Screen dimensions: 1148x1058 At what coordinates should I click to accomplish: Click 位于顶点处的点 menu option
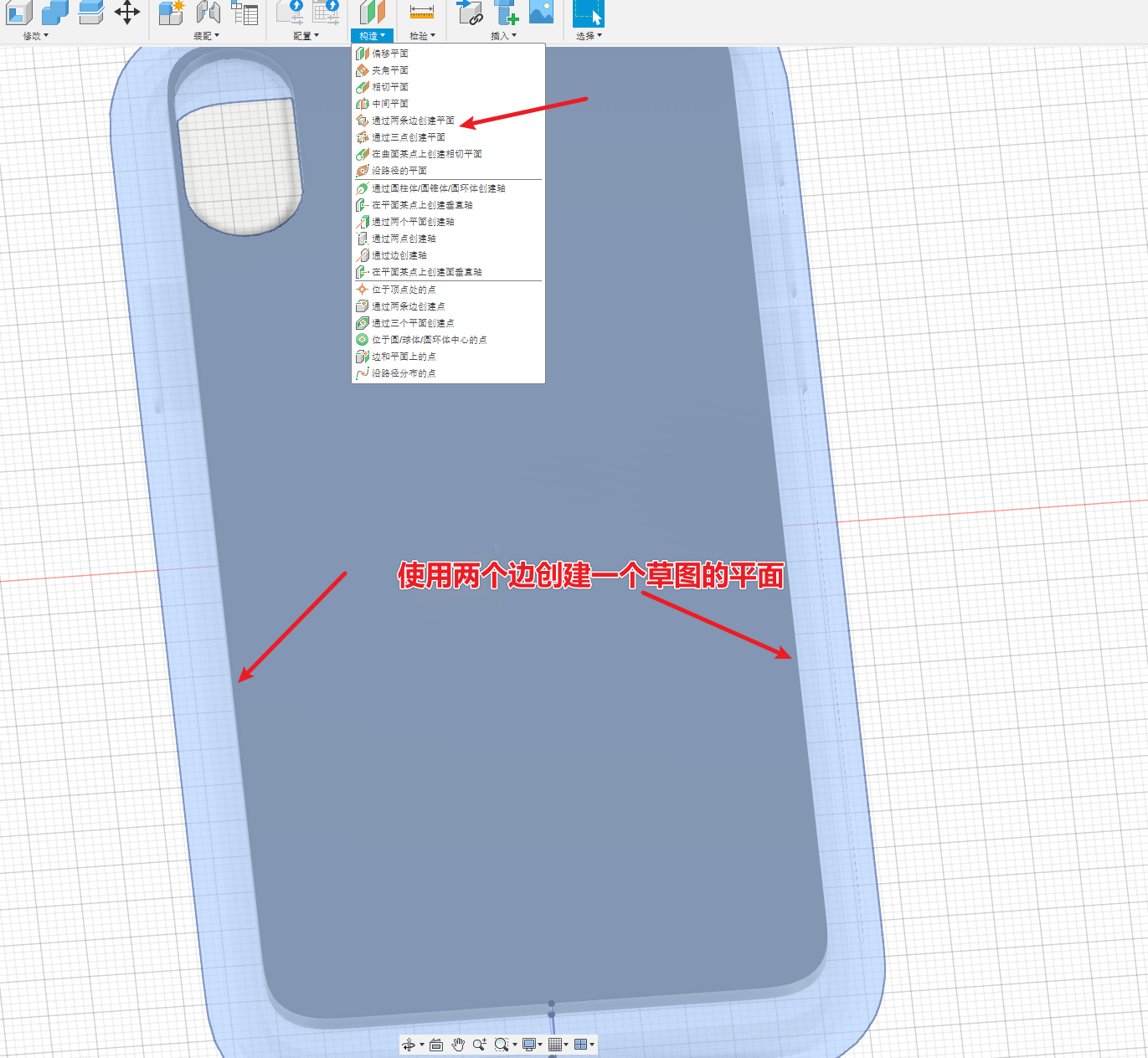tap(404, 290)
